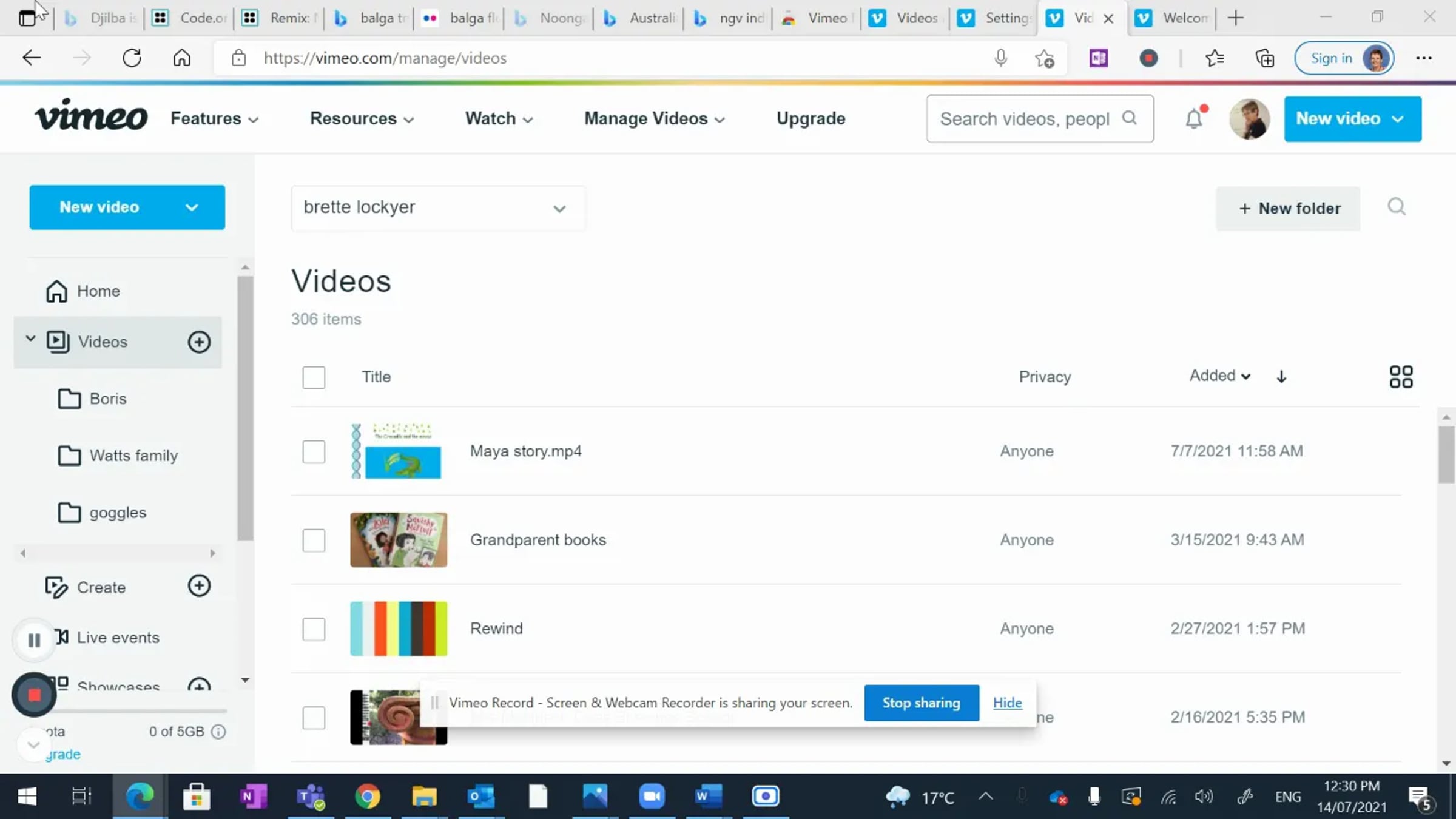Toggle the select-all checkbox beside Title
Viewport: 1456px width, 819px height.
pyautogui.click(x=314, y=377)
